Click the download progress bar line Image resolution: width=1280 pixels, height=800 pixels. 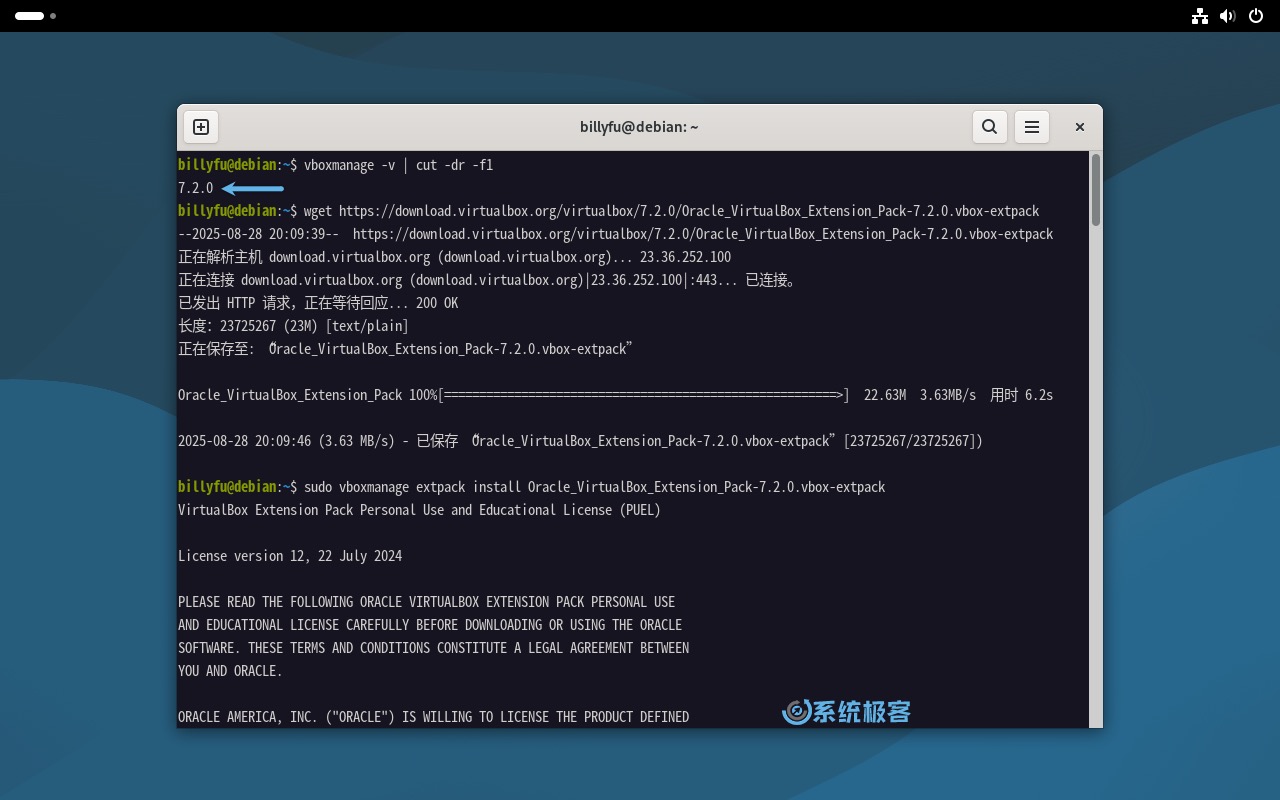point(616,395)
